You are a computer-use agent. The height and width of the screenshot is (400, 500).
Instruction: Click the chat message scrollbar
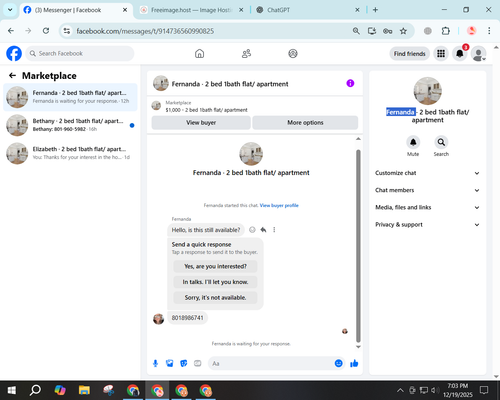358,246
